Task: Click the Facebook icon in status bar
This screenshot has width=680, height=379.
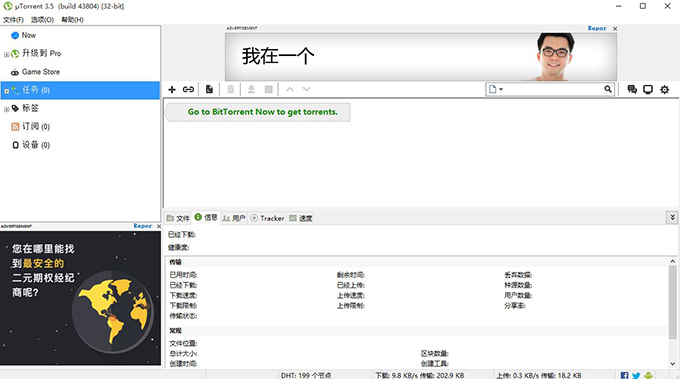Action: click(x=624, y=375)
